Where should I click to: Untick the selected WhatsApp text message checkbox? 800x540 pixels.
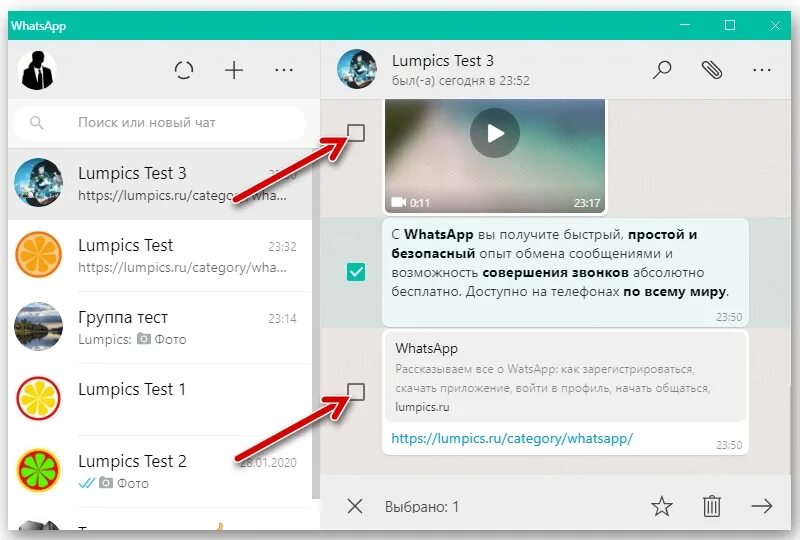click(356, 272)
